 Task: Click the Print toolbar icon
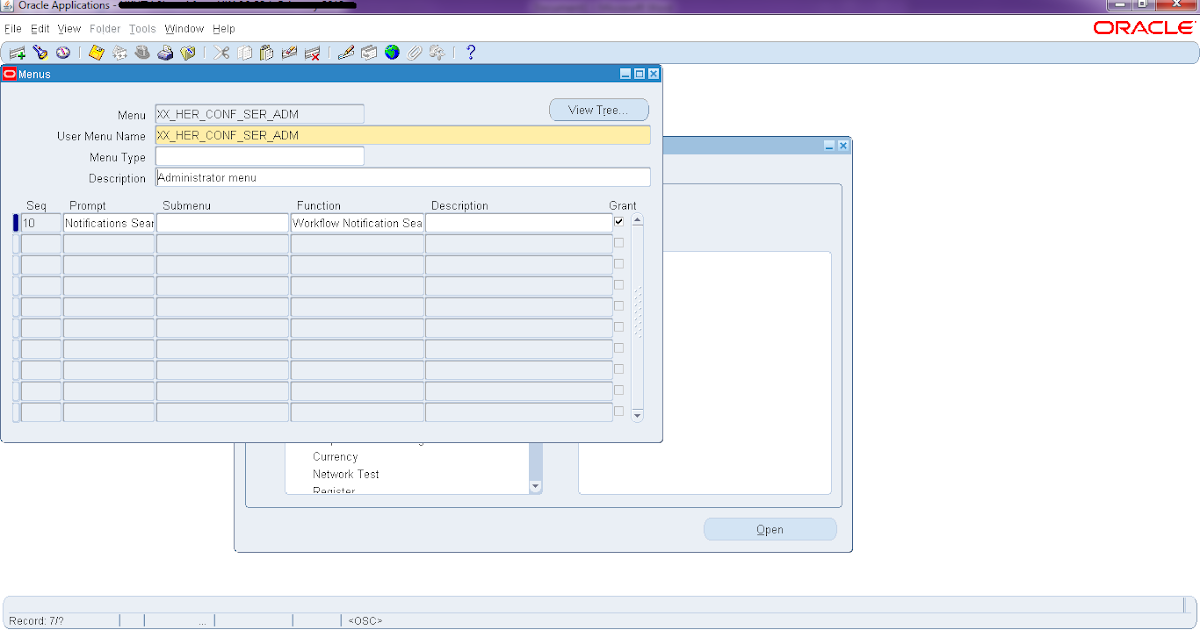click(165, 53)
